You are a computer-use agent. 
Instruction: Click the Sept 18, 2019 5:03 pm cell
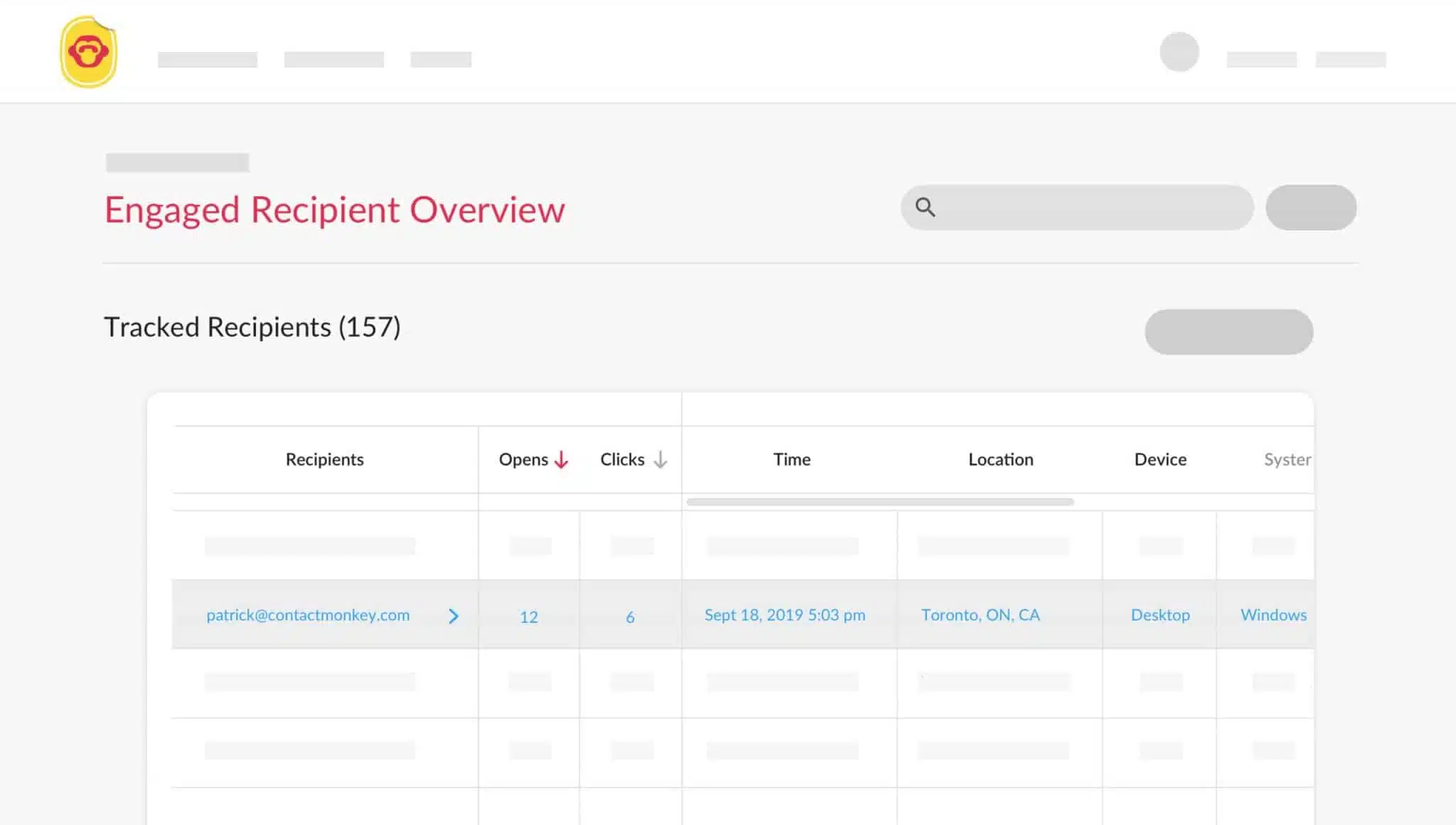(x=785, y=615)
